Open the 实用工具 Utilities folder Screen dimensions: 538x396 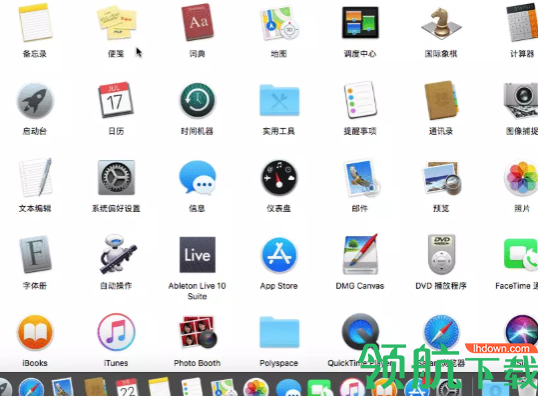279,100
